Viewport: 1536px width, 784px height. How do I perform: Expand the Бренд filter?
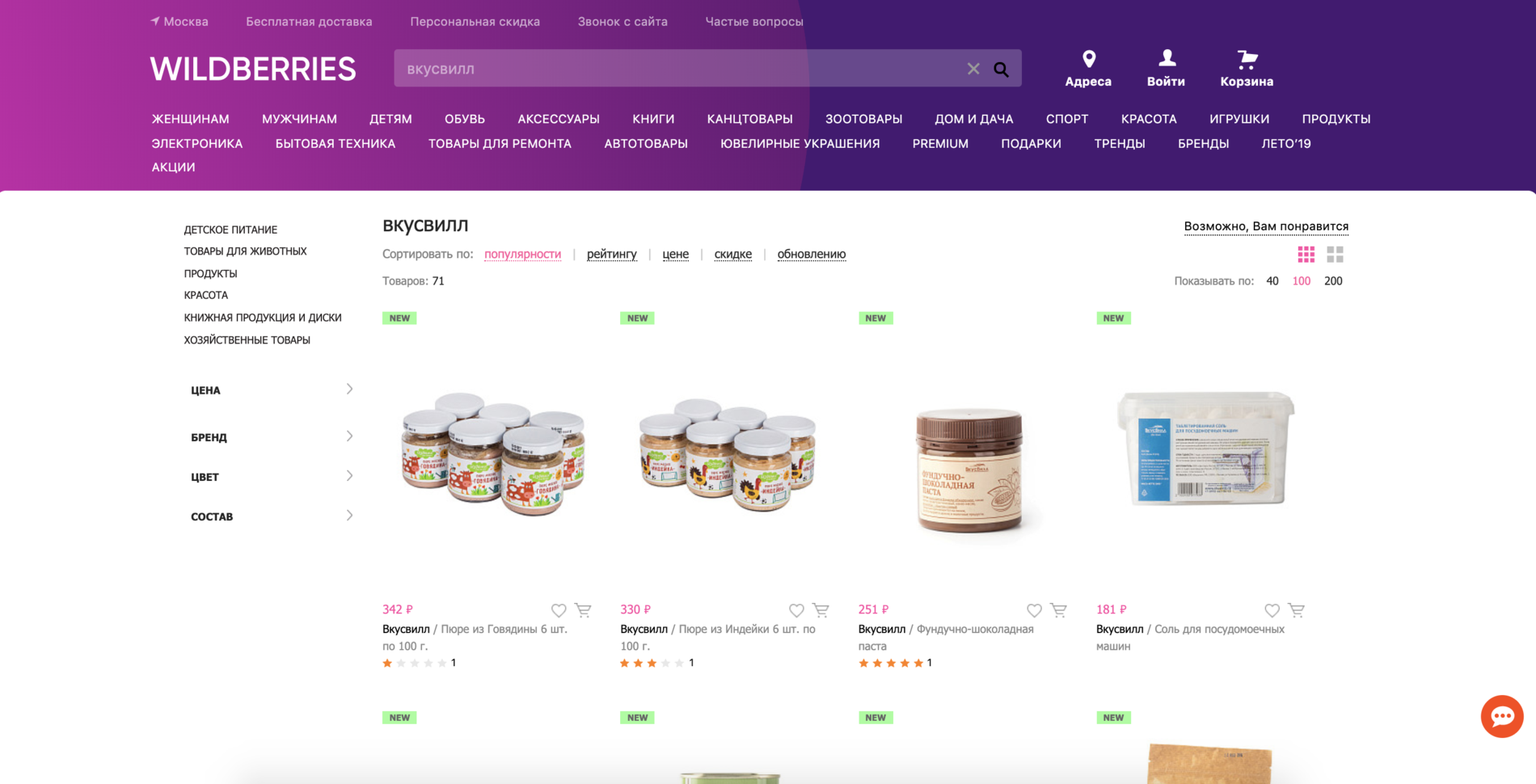tap(272, 436)
